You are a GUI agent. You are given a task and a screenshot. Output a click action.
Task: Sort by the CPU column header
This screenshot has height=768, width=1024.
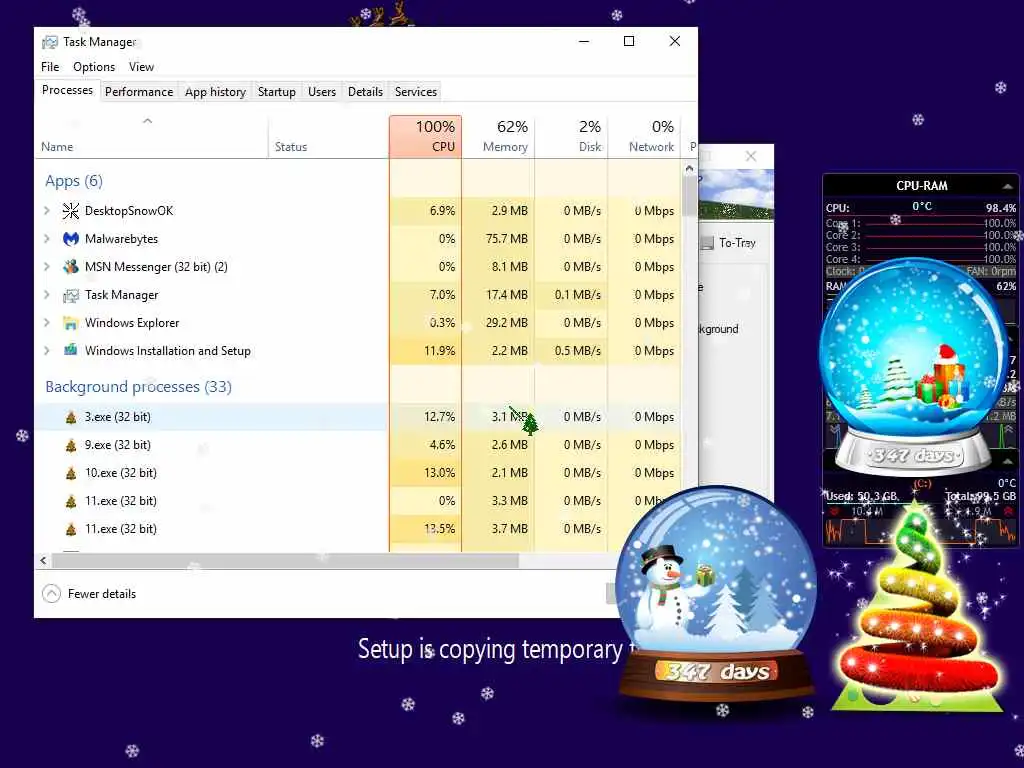point(425,136)
